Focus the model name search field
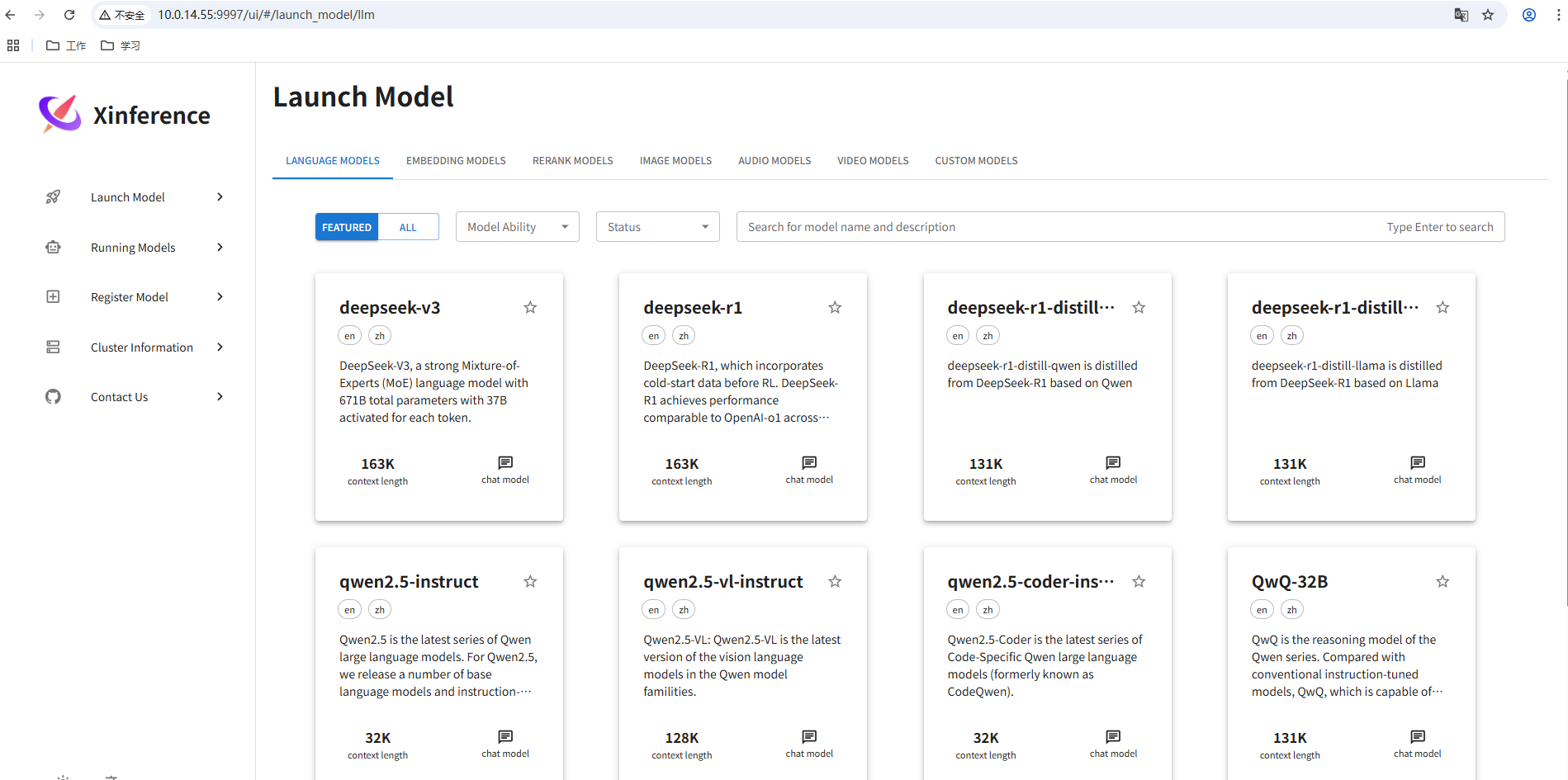Image resolution: width=1568 pixels, height=780 pixels. click(1120, 227)
